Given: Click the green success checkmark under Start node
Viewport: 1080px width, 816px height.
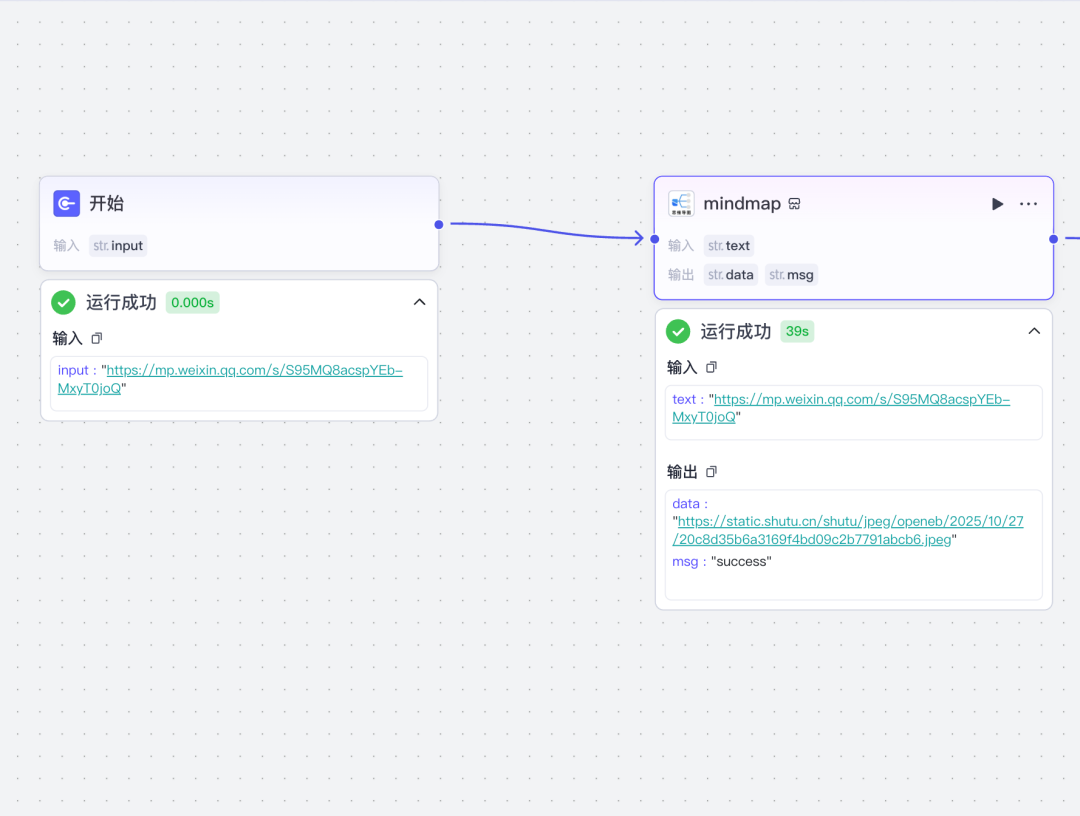Looking at the screenshot, I should (64, 303).
